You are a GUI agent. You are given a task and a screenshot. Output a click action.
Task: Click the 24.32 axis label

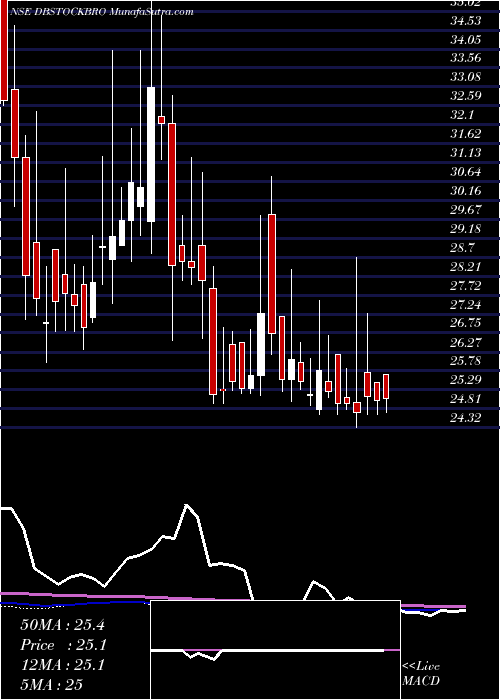point(466,418)
